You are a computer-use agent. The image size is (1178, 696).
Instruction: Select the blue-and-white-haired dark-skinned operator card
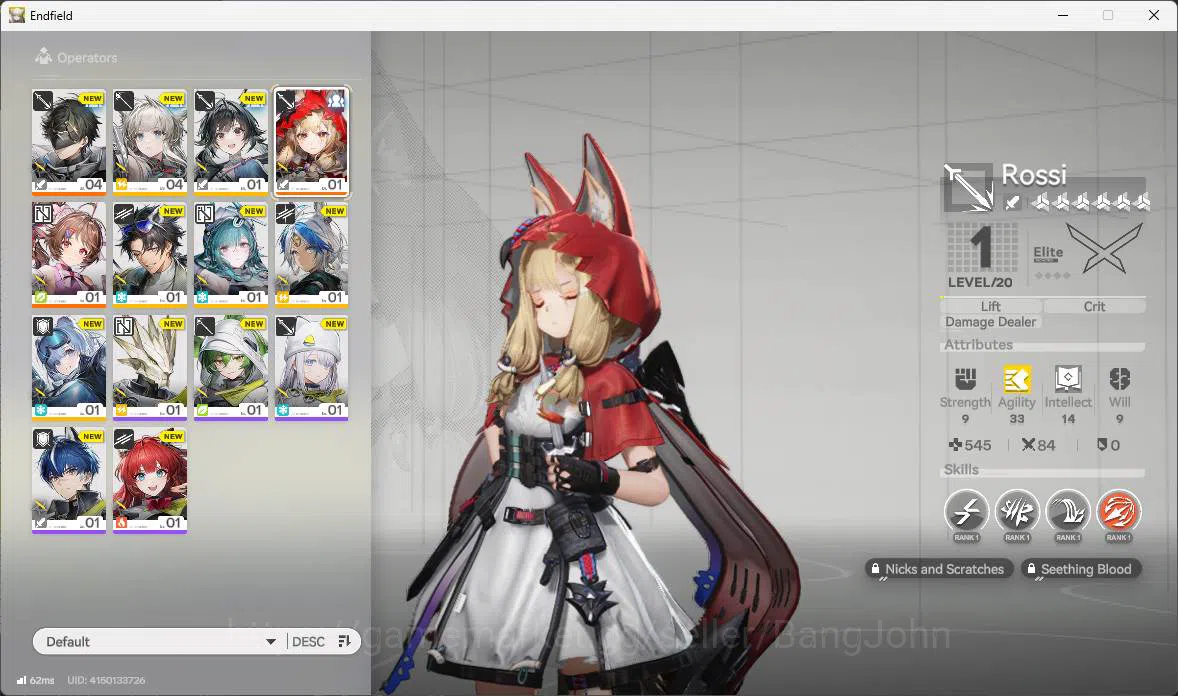pyautogui.click(x=312, y=255)
